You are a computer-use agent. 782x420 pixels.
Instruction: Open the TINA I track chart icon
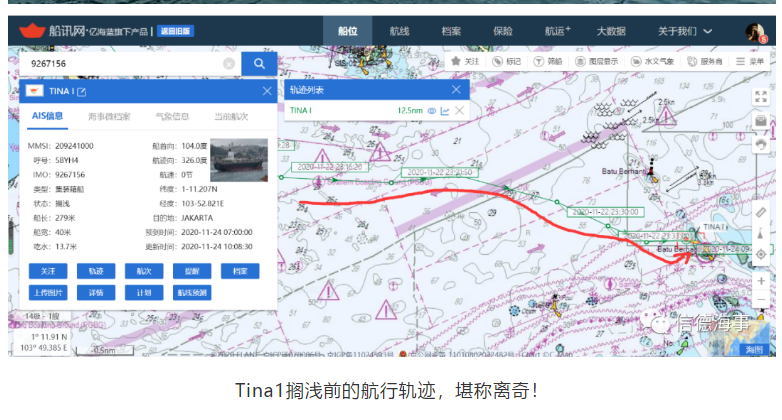point(445,110)
